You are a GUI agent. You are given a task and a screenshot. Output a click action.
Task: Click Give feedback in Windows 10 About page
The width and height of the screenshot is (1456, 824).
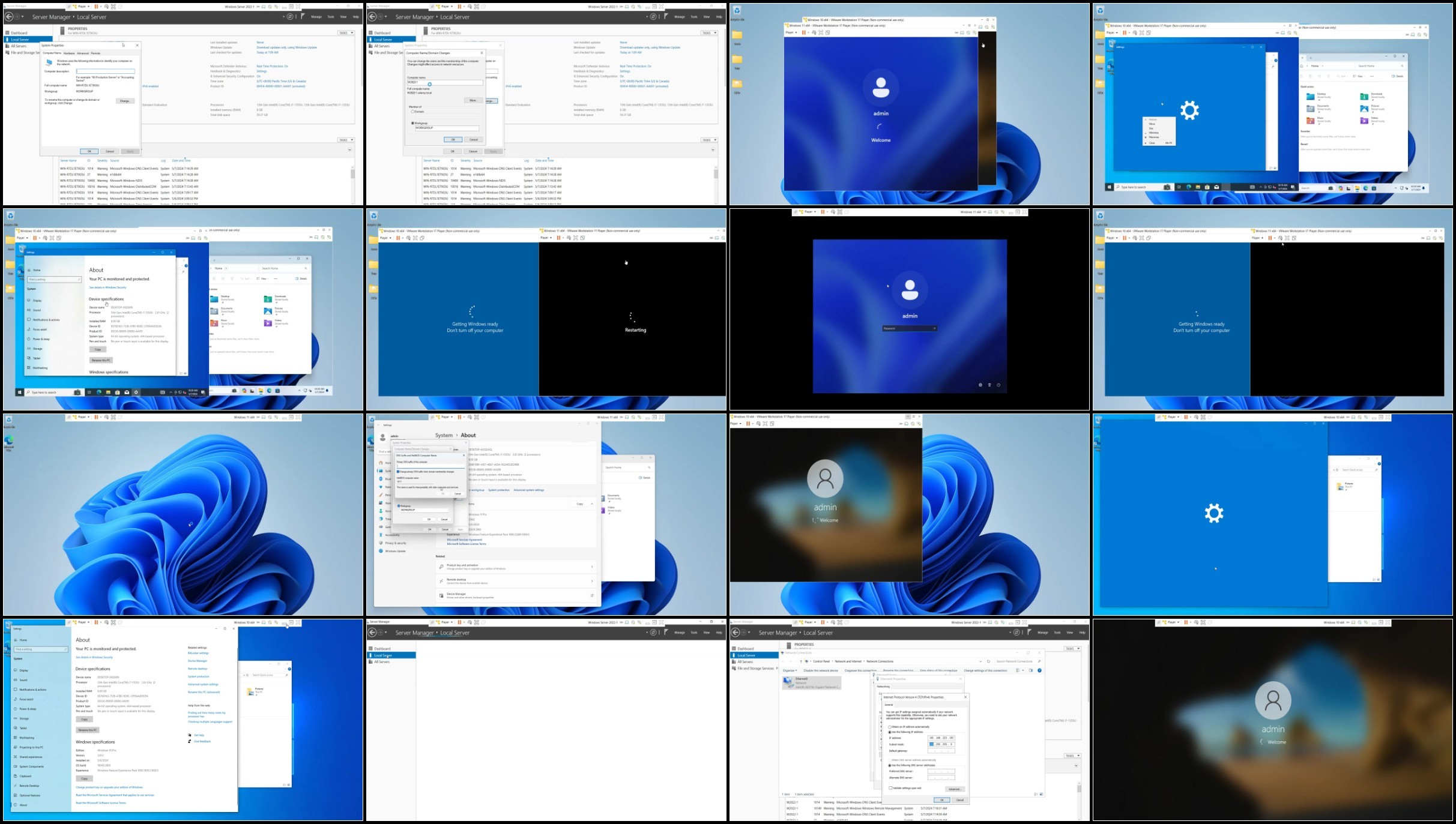pos(202,741)
